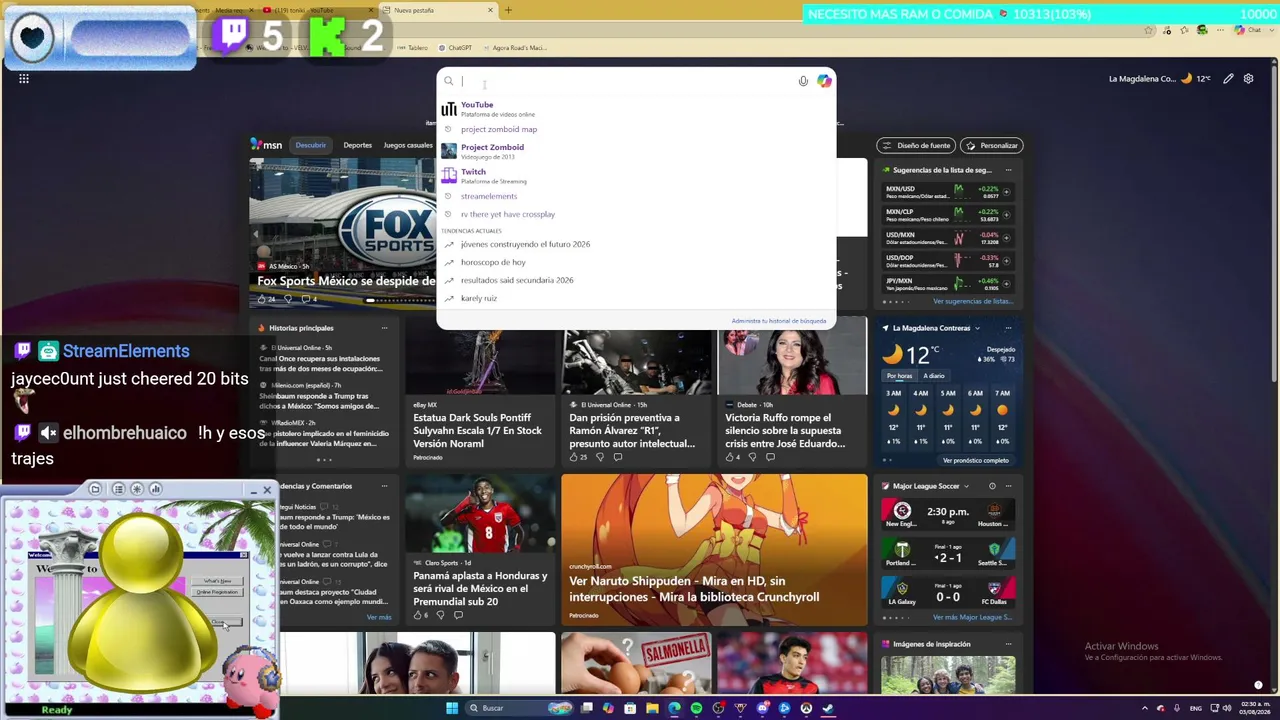This screenshot has height=720, width=1280.
Task: Click Diseño de fuente button
Action: 916,145
